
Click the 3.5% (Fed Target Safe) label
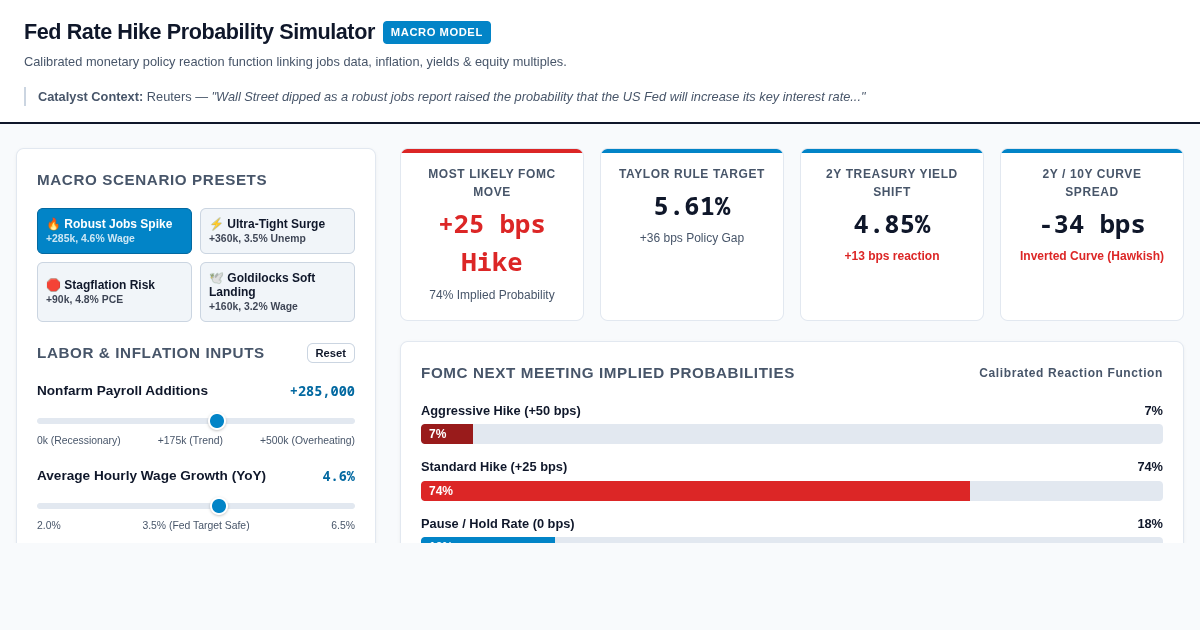point(196,525)
